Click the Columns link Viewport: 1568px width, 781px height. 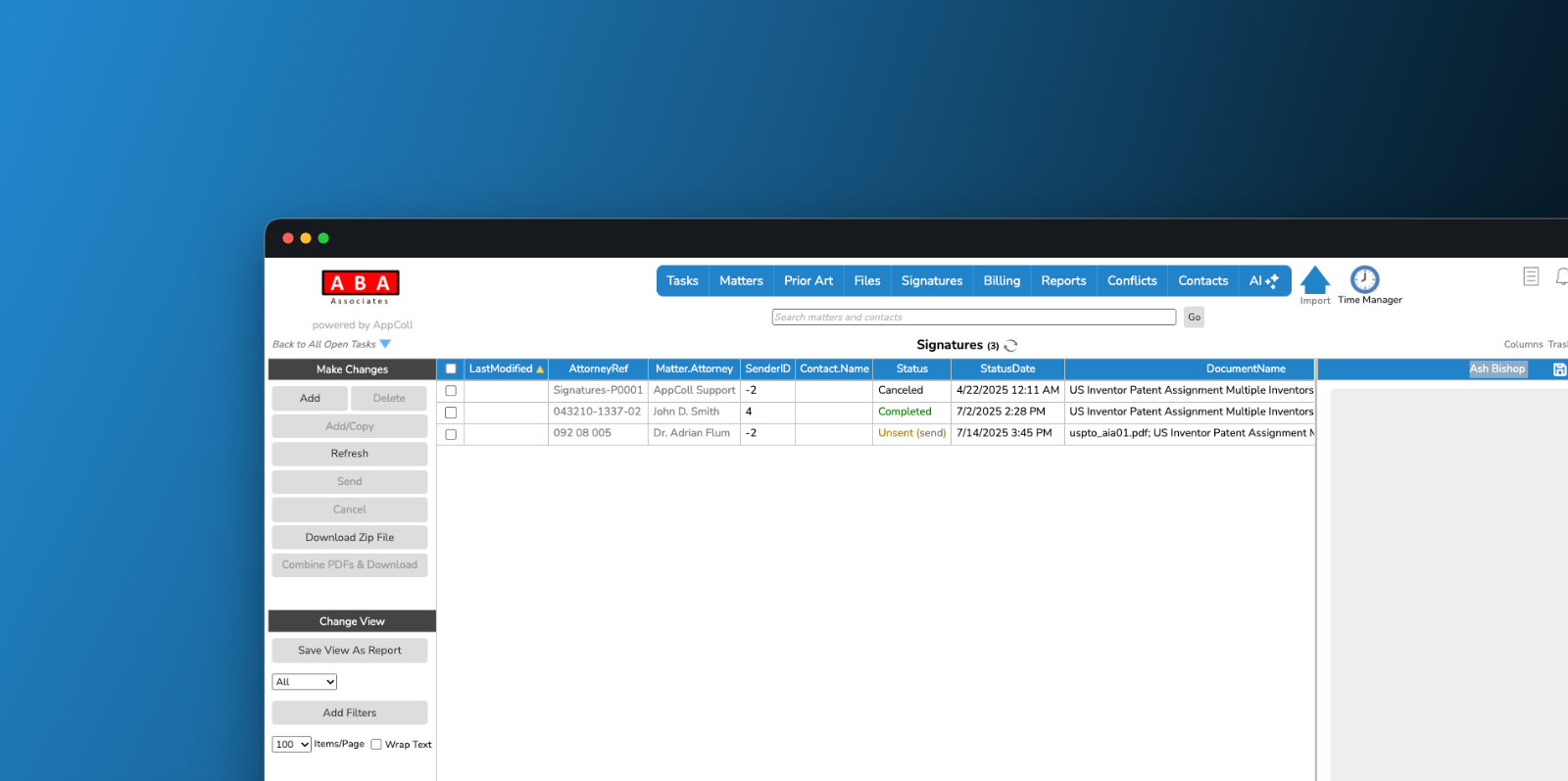(x=1523, y=345)
